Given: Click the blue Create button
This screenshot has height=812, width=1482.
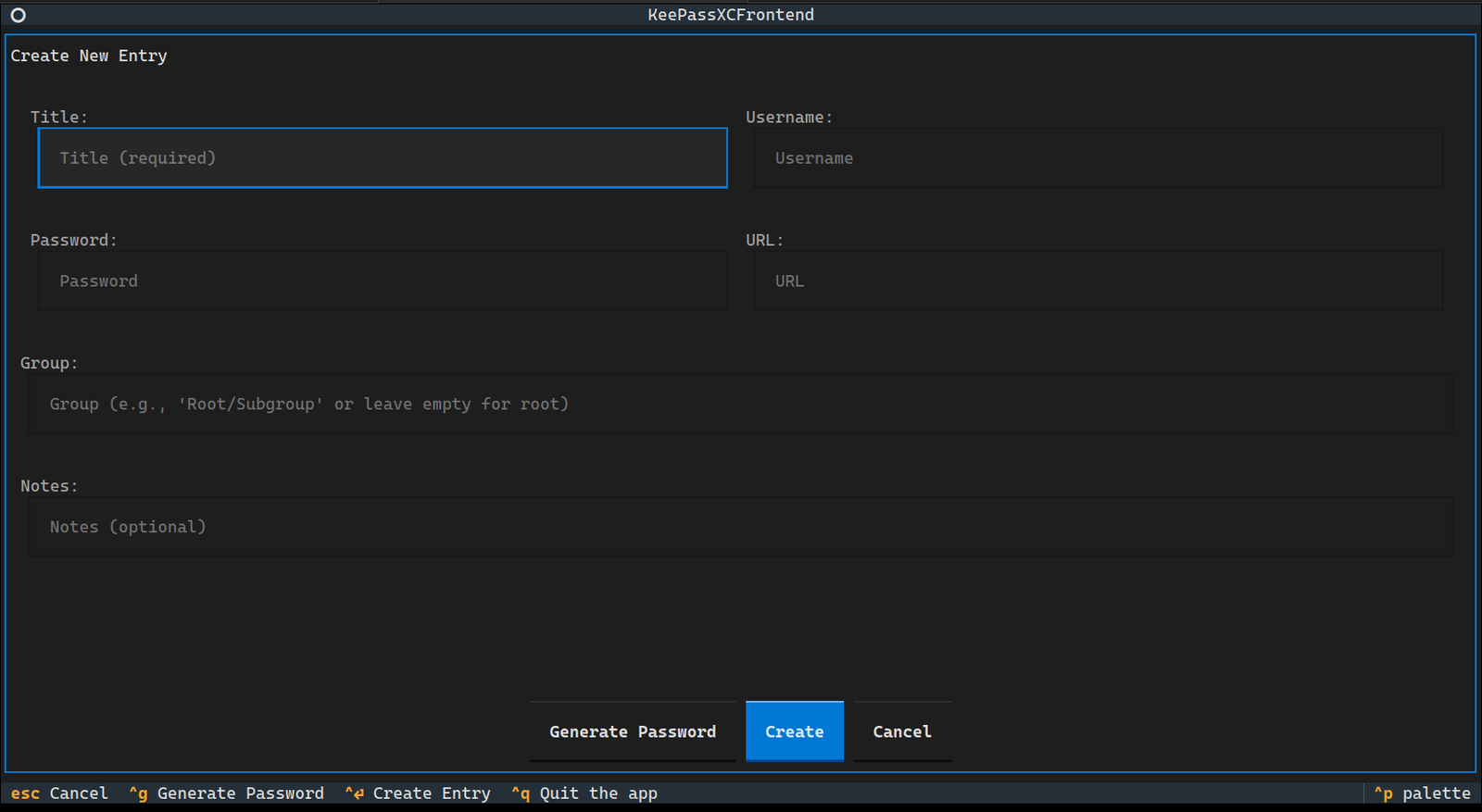Looking at the screenshot, I should click(795, 731).
